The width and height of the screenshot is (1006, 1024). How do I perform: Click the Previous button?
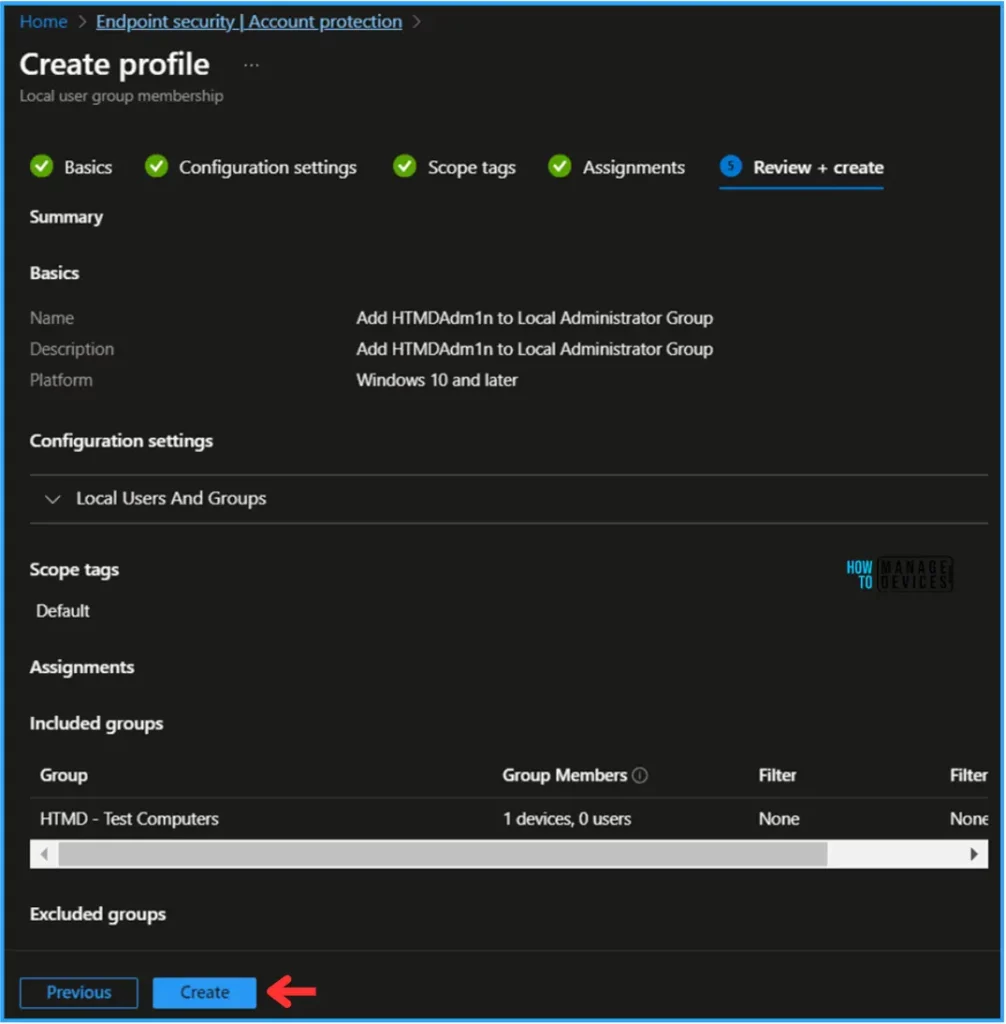click(x=79, y=993)
